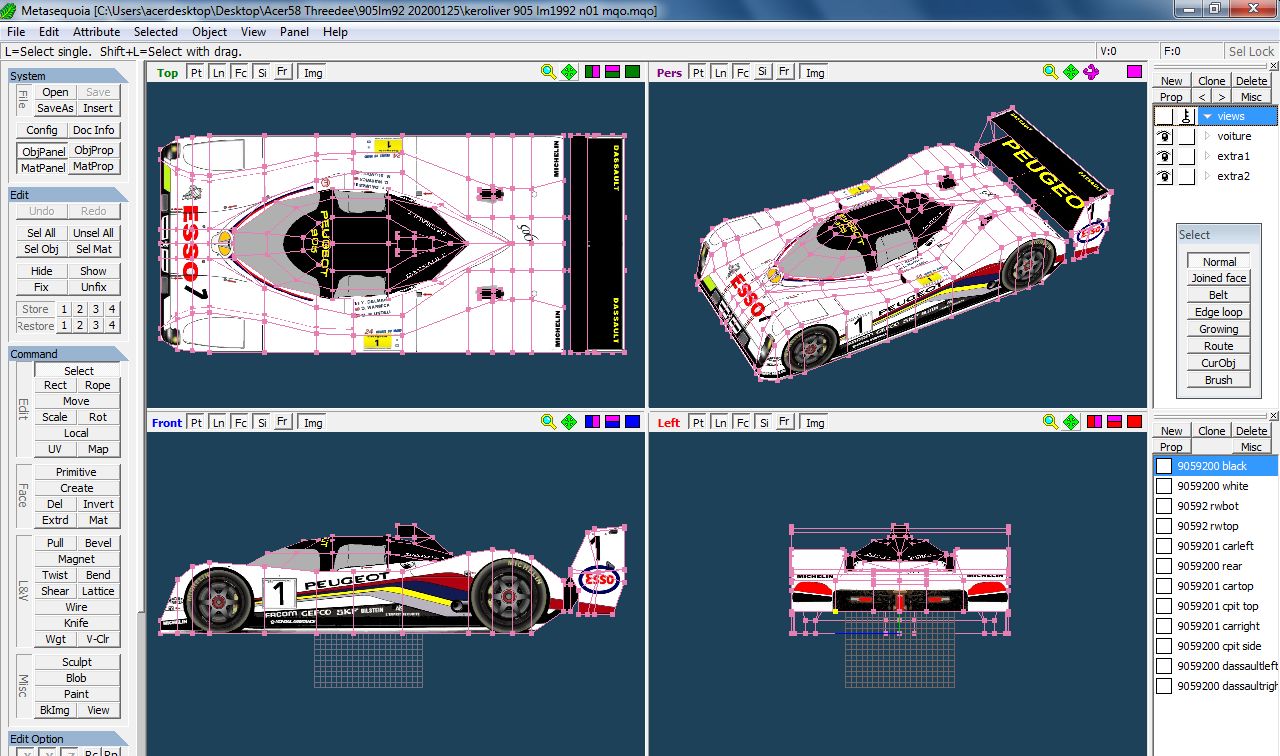Image resolution: width=1280 pixels, height=756 pixels.
Task: Expand the extra2 object node
Action: 1207,176
